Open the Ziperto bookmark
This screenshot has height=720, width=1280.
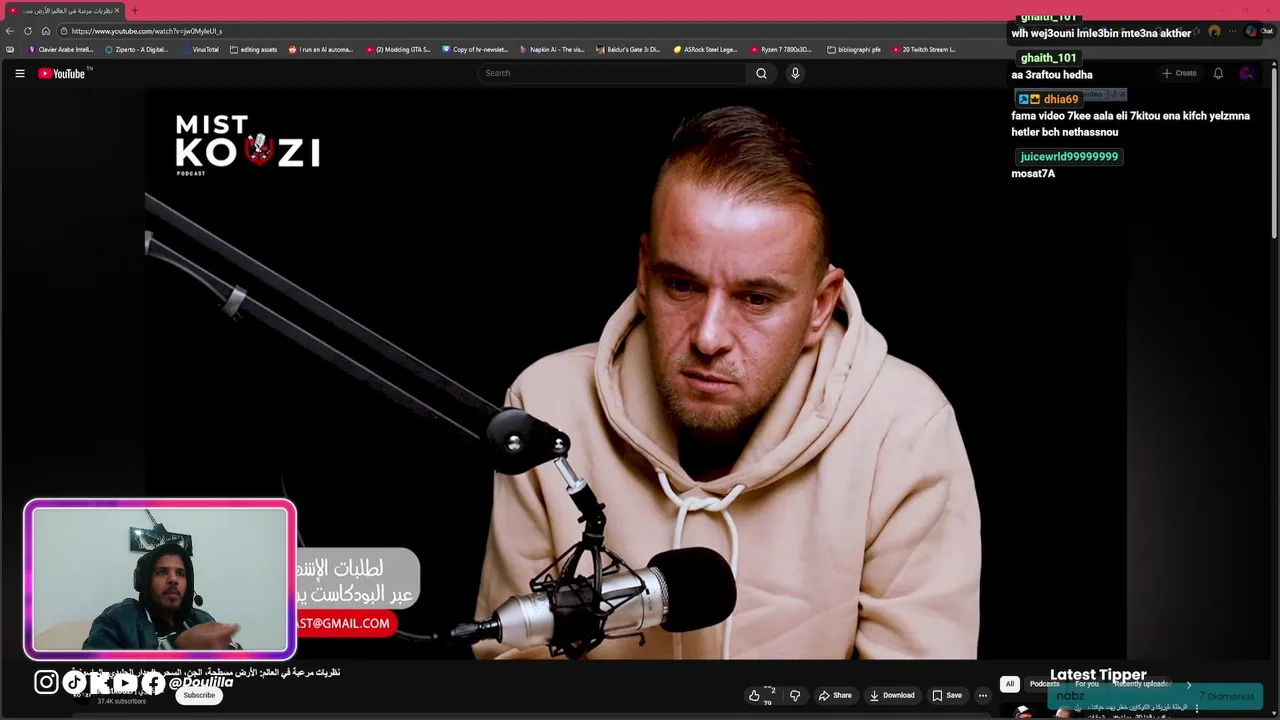coord(136,49)
